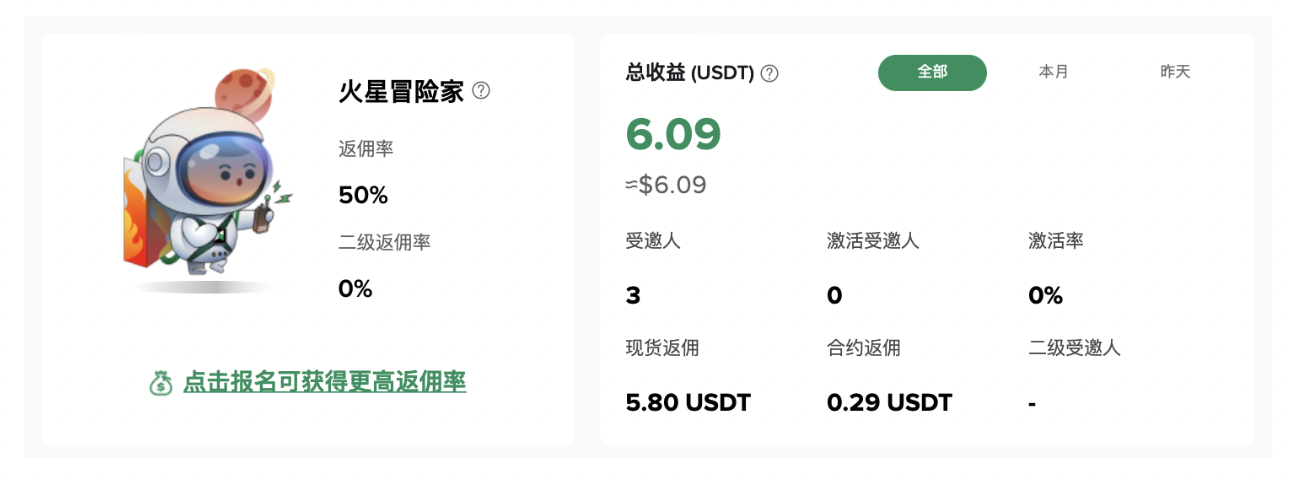
Task: Select the 全部 tab
Action: click(932, 72)
